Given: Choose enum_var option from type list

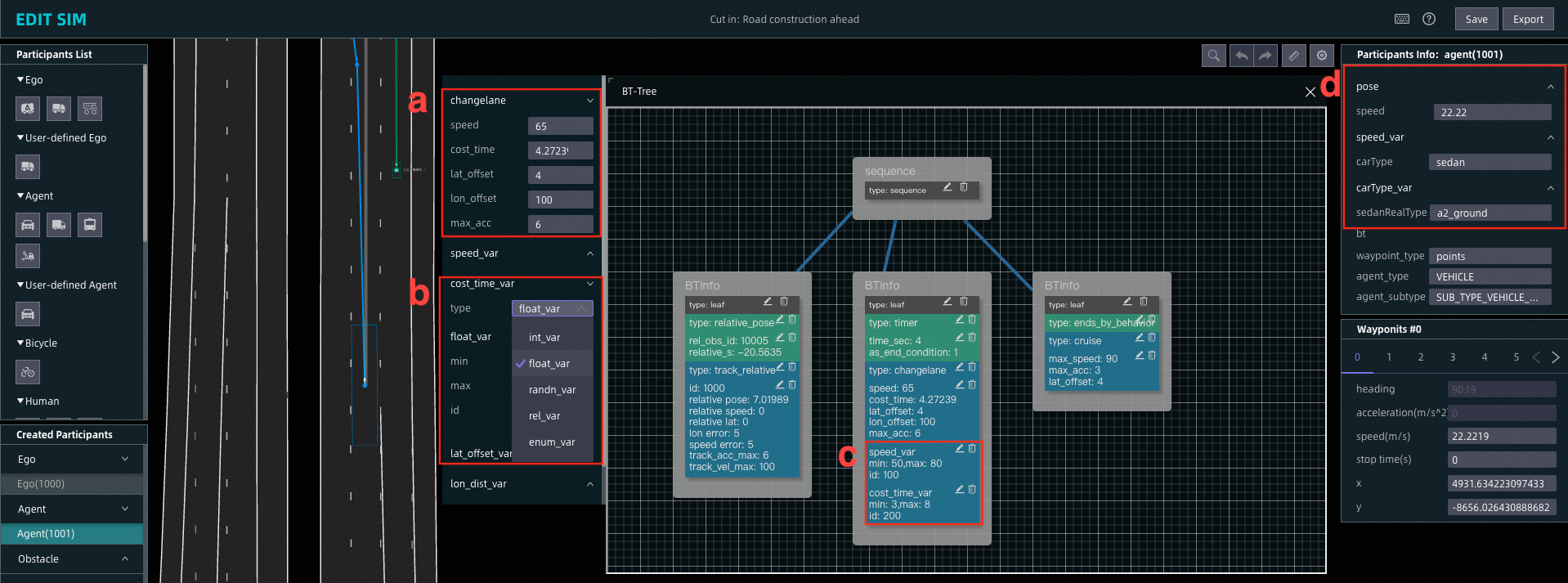Looking at the screenshot, I should pyautogui.click(x=552, y=442).
